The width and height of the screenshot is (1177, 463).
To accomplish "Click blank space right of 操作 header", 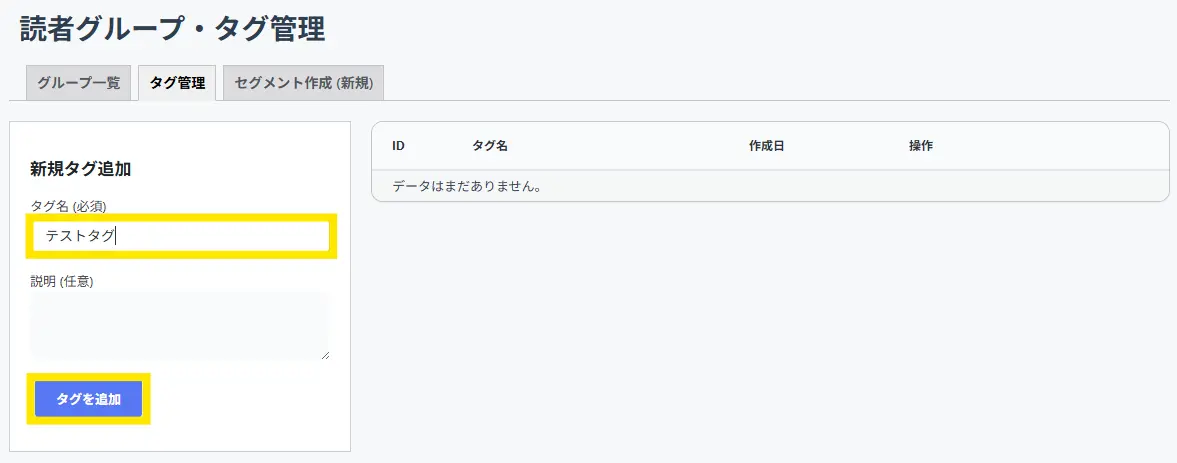I will pyautogui.click(x=1050, y=146).
